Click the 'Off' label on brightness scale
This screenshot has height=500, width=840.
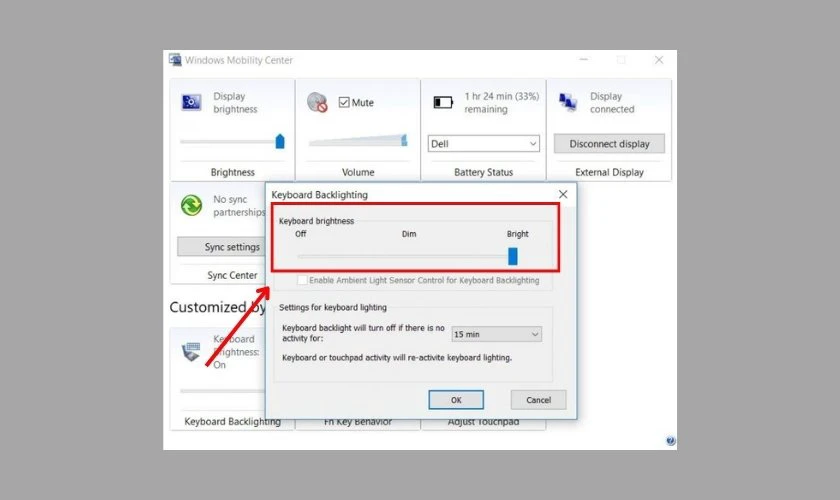(x=301, y=234)
